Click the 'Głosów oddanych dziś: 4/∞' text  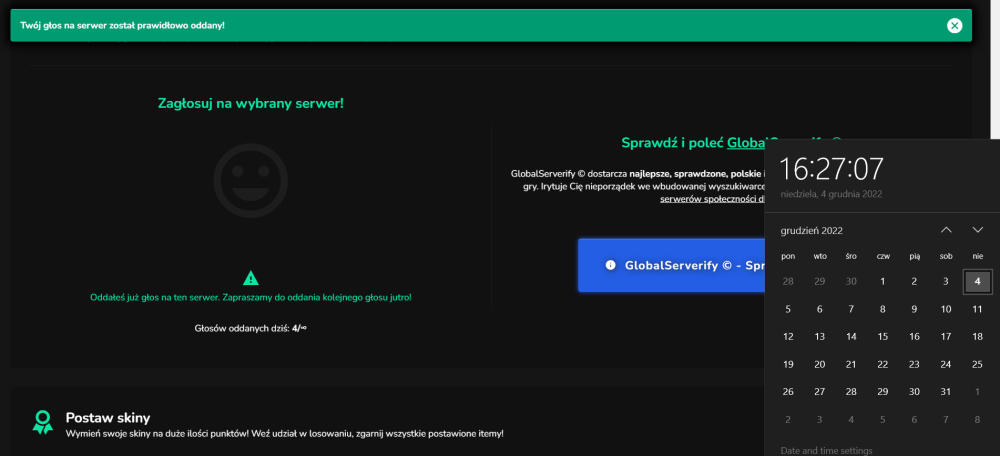(251, 328)
